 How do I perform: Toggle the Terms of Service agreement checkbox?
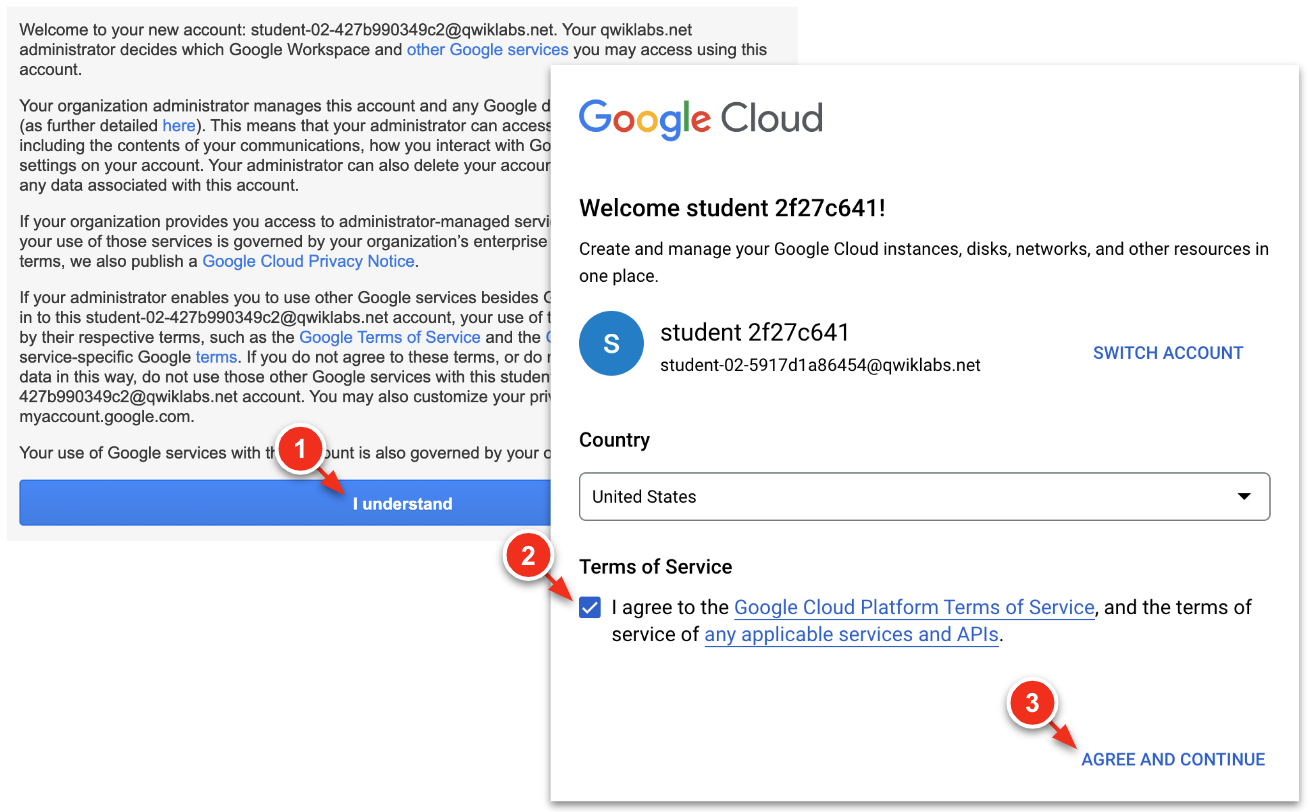[x=590, y=607]
